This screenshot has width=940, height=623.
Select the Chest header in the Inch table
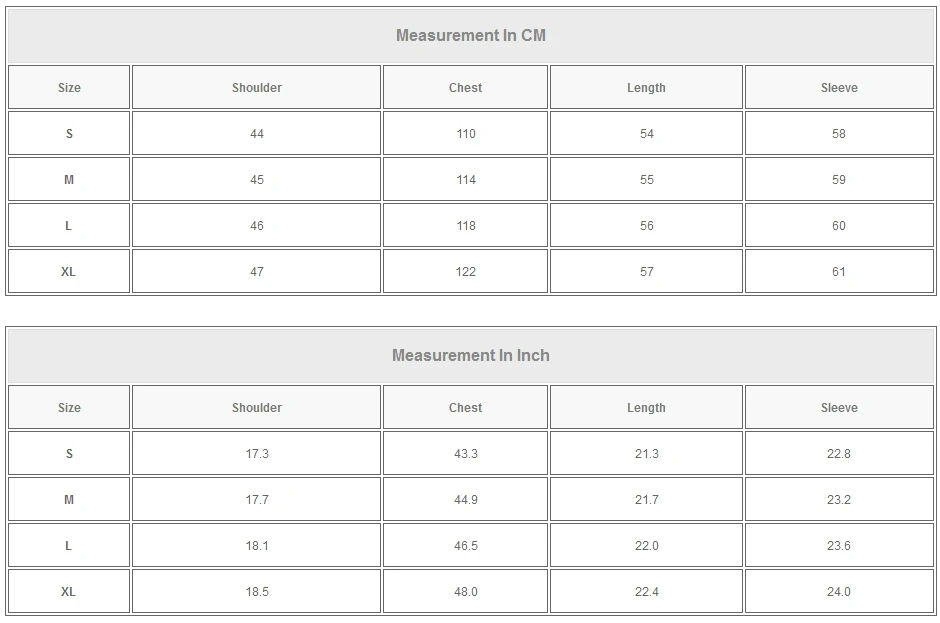[465, 408]
